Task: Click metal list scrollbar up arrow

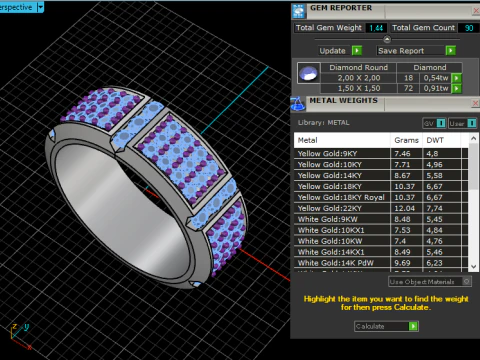Action: point(473,138)
